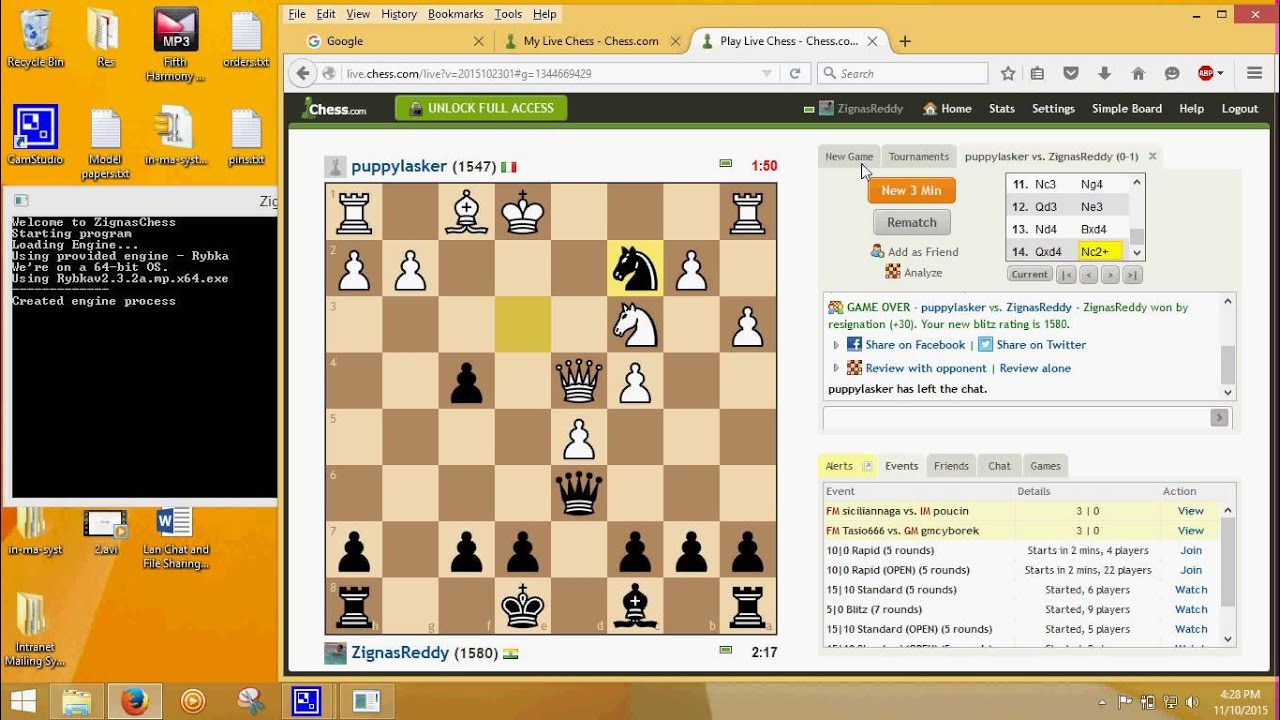Open a new browser tab with plus button
The image size is (1280, 720).
pos(905,41)
